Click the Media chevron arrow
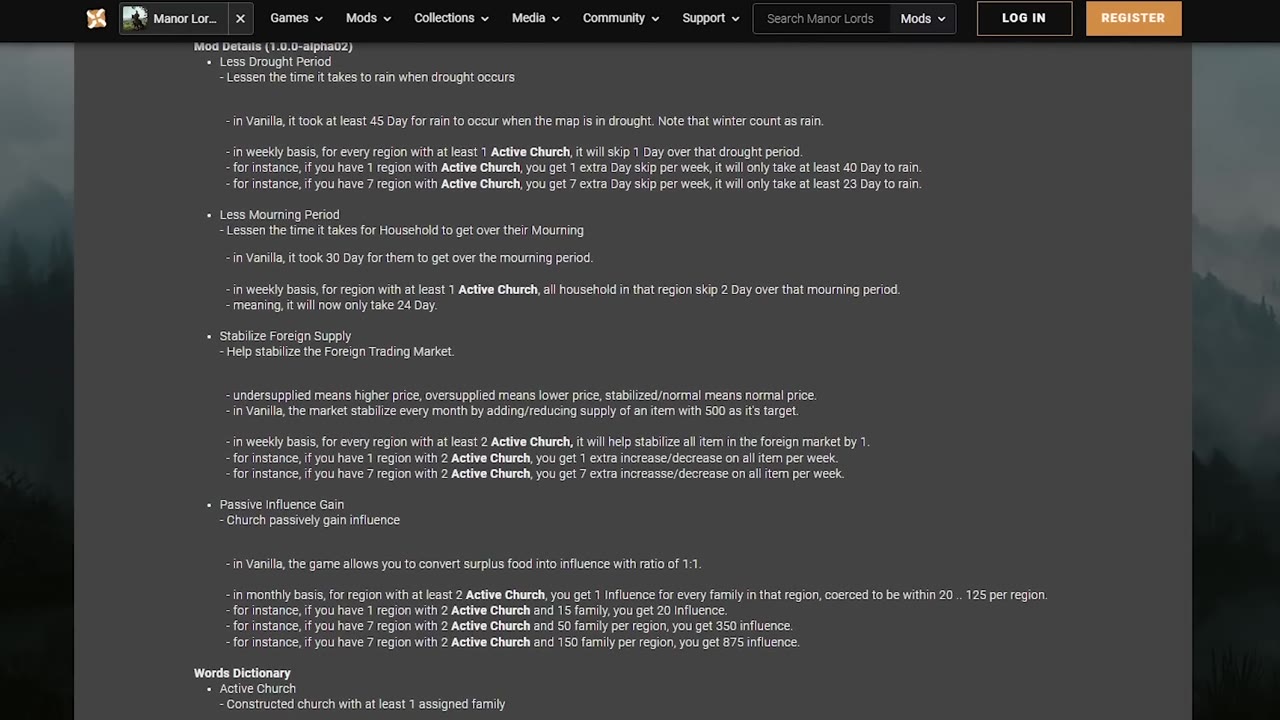The width and height of the screenshot is (1280, 720). tap(554, 19)
